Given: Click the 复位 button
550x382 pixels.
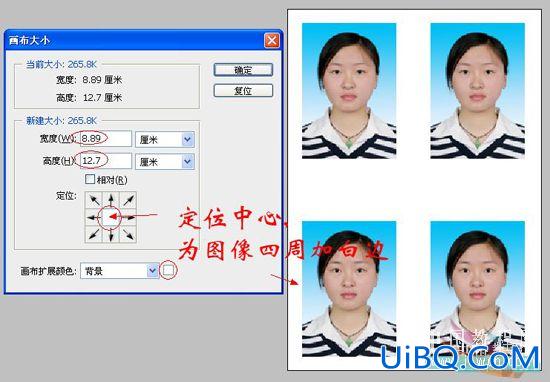Looking at the screenshot, I should [243, 91].
